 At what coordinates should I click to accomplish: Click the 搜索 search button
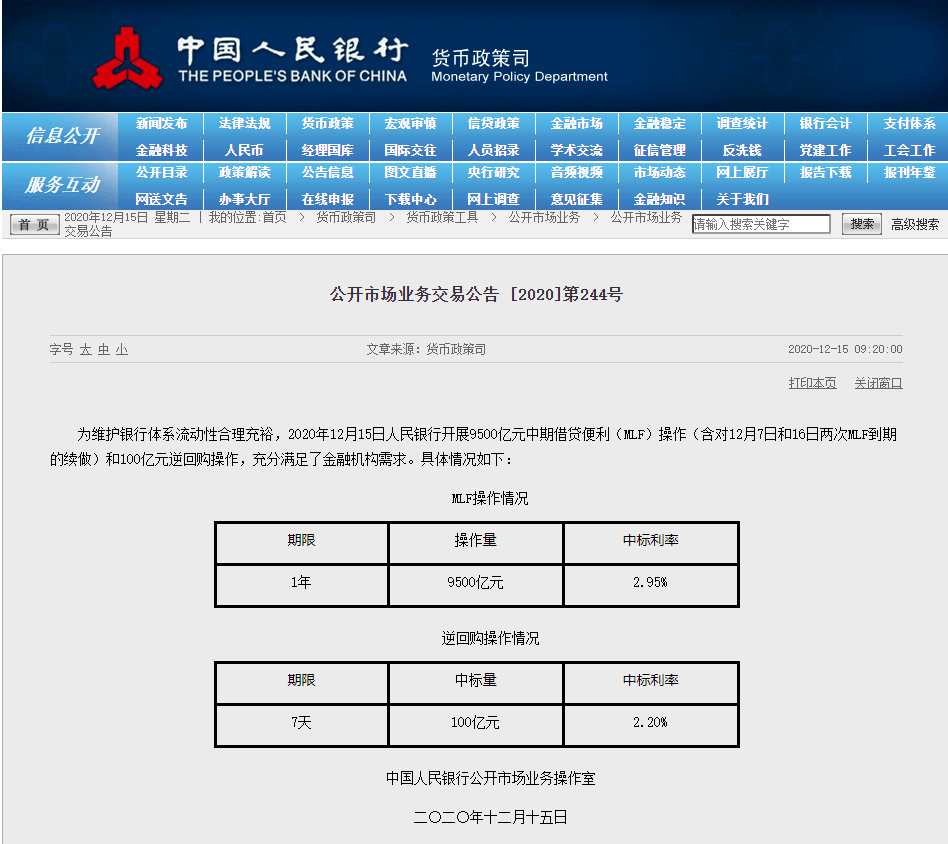tap(862, 224)
